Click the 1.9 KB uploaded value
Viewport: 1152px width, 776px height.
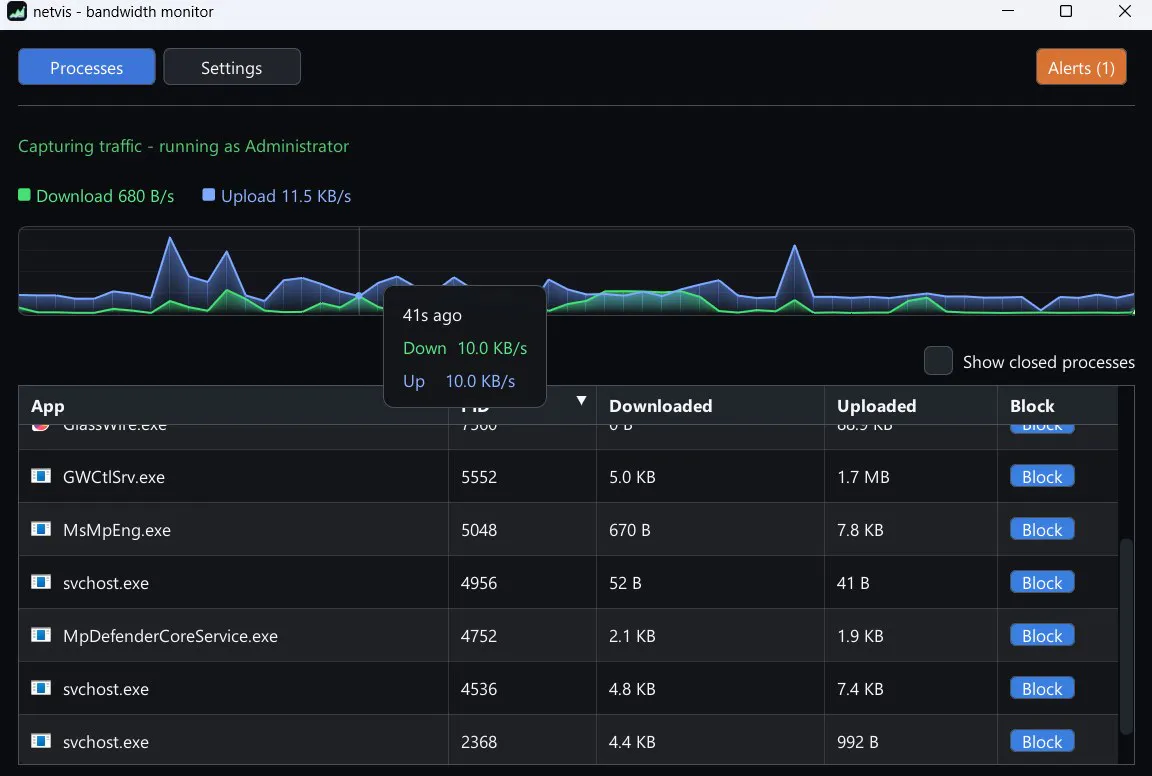pos(860,636)
